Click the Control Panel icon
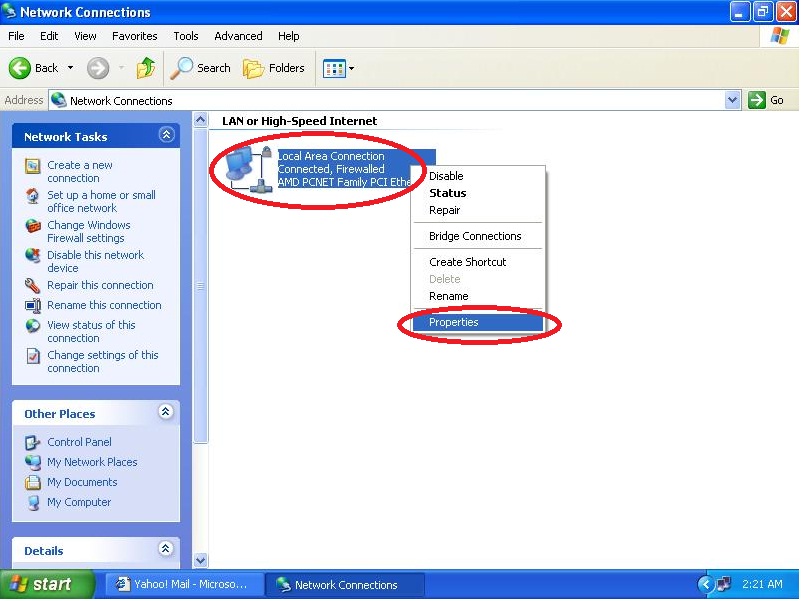Screen dimensions: 801x601 [x=33, y=443]
